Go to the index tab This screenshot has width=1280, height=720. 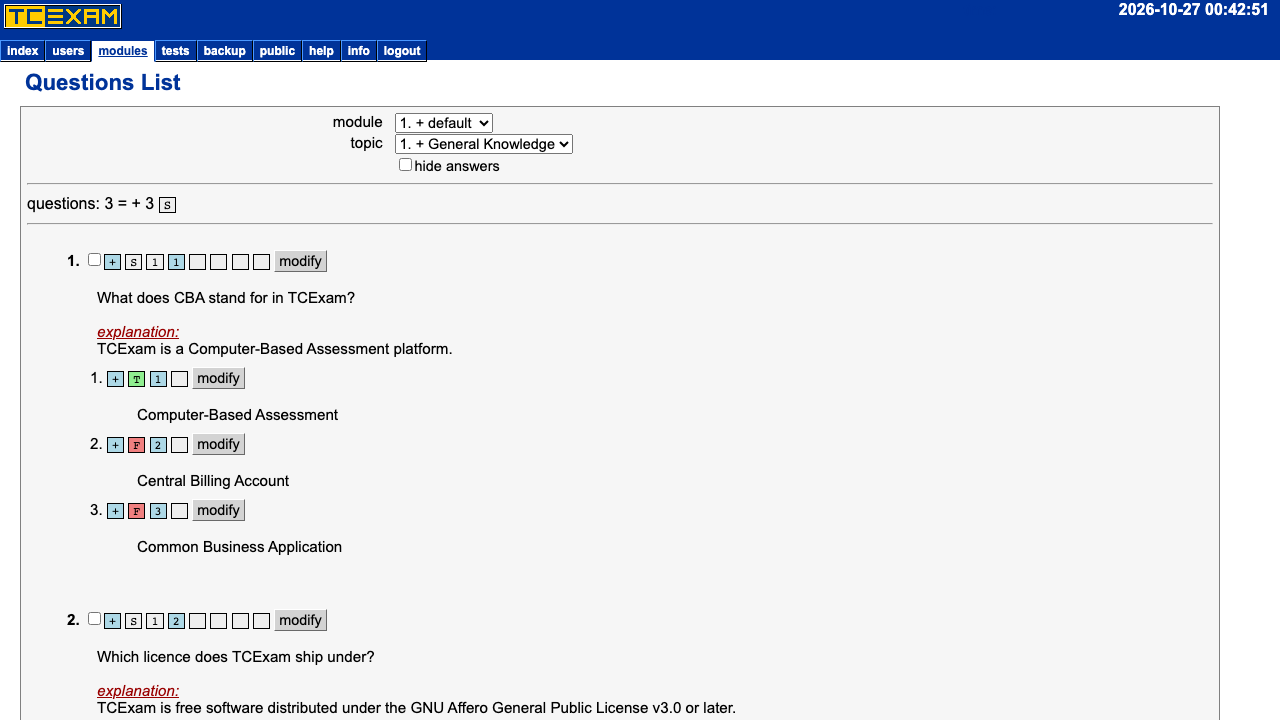coord(23,51)
